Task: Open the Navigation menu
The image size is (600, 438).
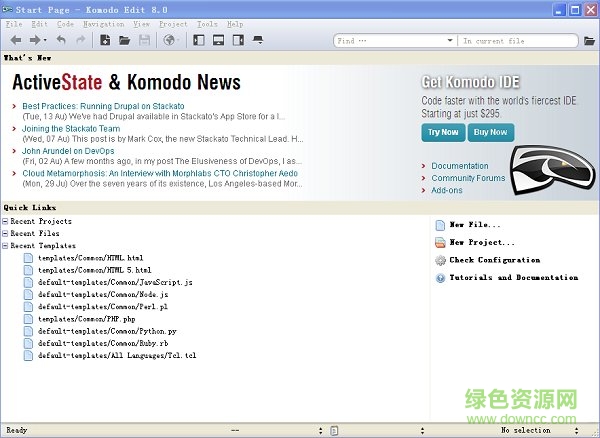Action: point(104,23)
